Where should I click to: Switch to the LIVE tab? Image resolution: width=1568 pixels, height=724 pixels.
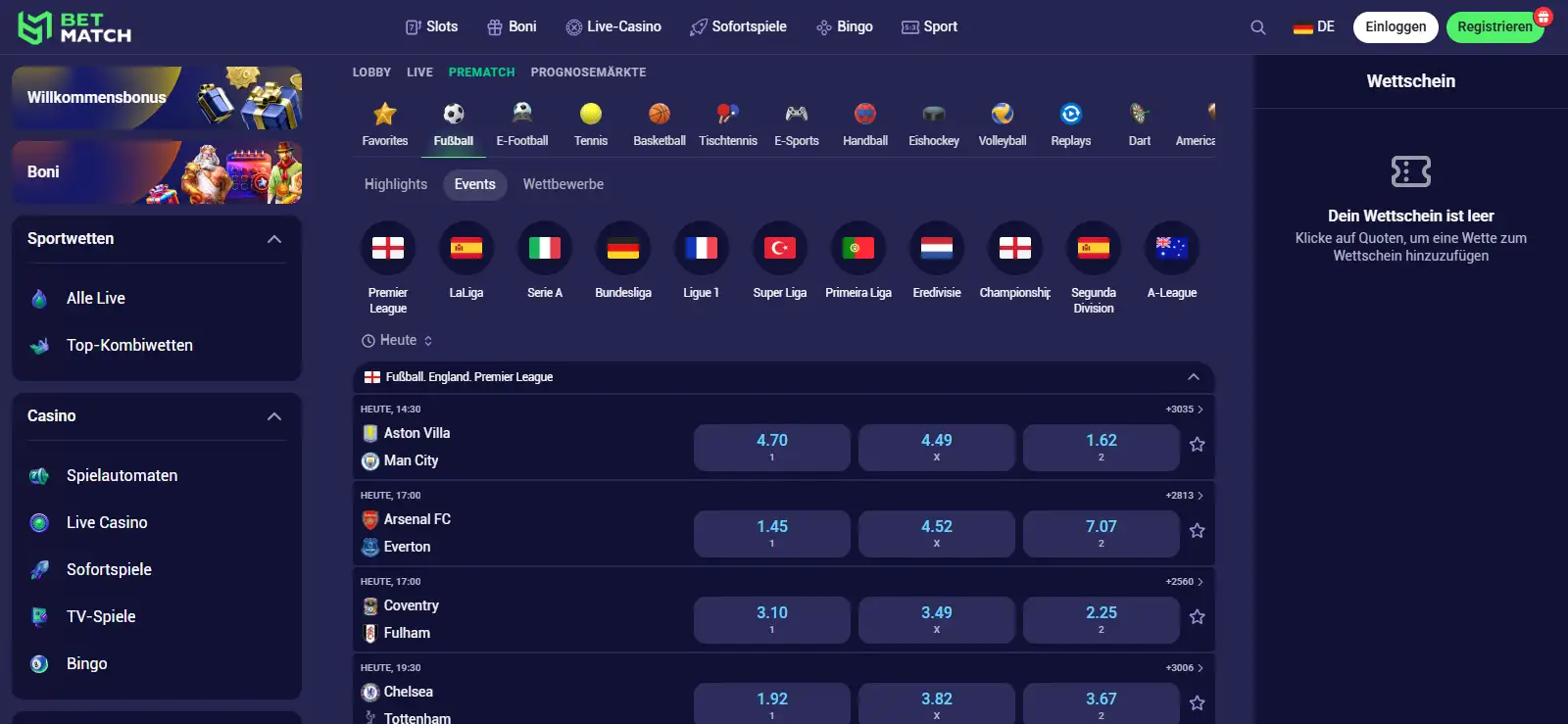419,72
